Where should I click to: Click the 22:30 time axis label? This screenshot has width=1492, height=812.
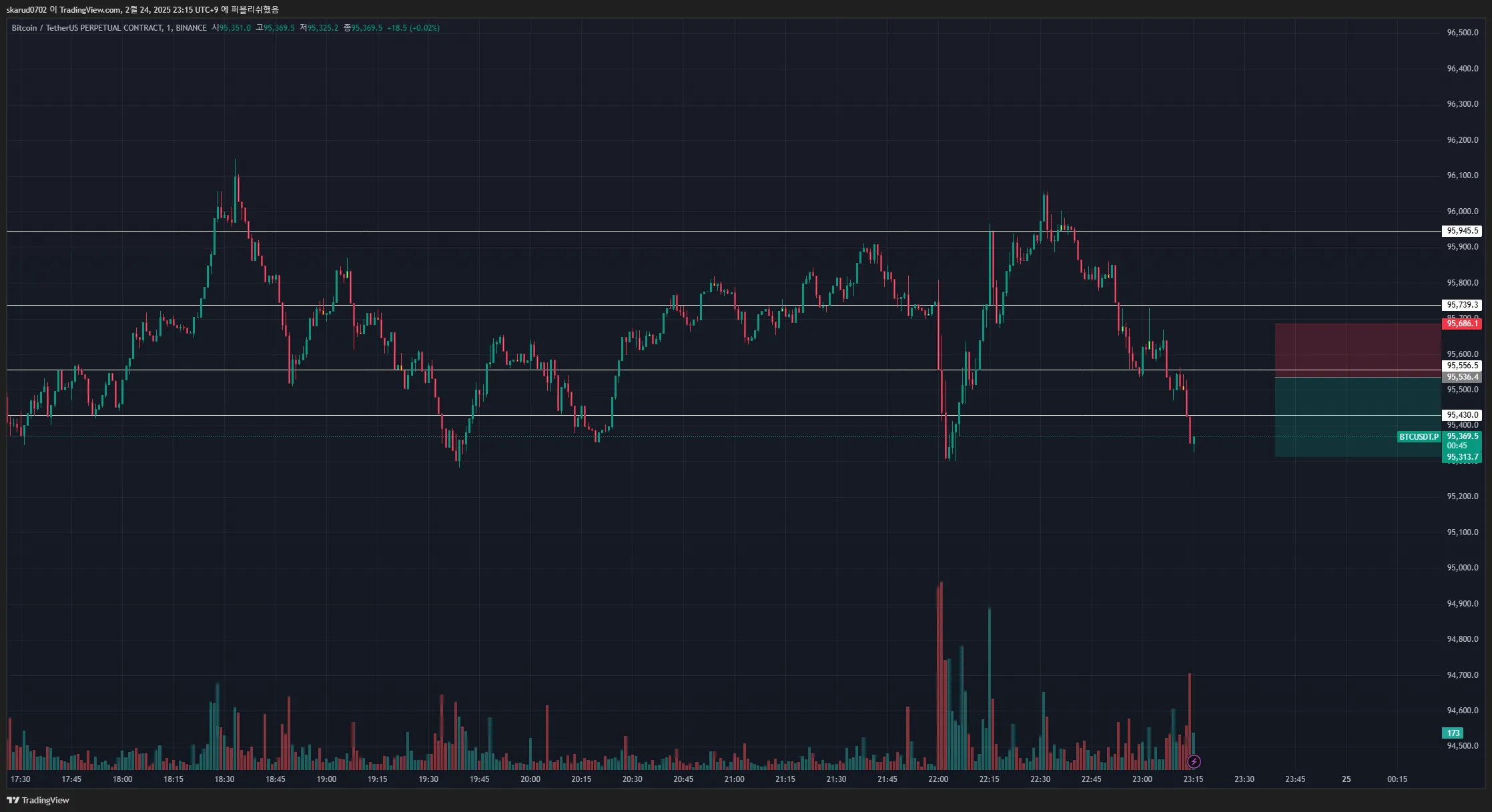1040,779
